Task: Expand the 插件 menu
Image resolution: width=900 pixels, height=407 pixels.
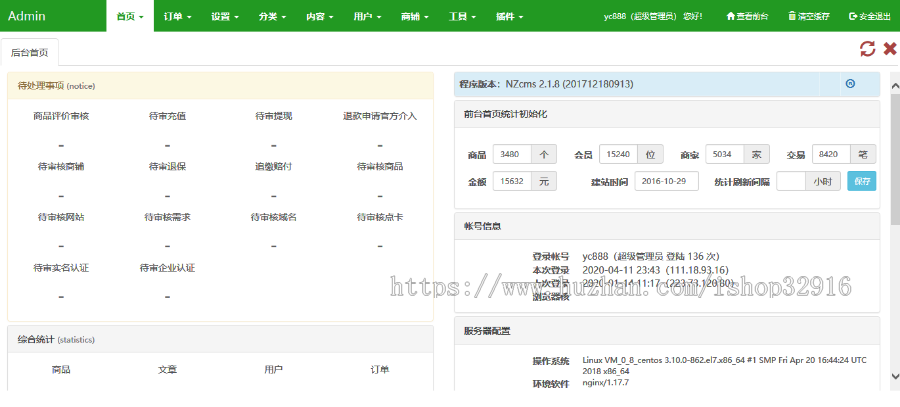Action: coord(510,16)
